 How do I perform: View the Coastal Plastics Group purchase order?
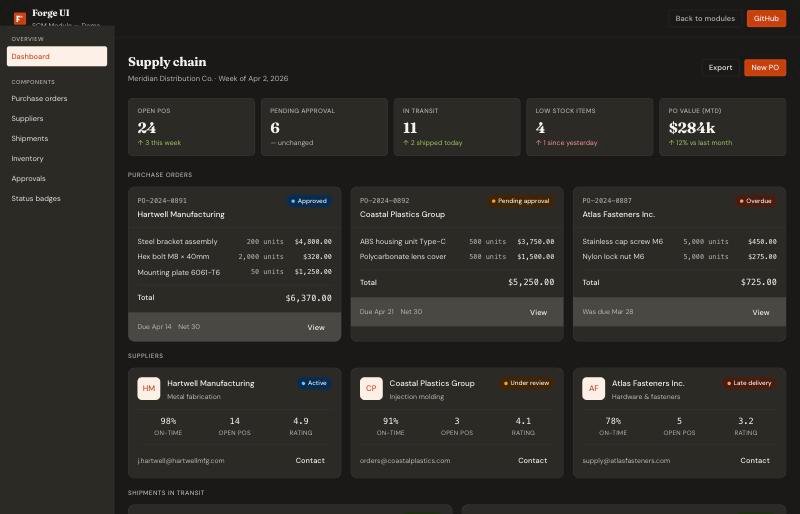(x=538, y=312)
